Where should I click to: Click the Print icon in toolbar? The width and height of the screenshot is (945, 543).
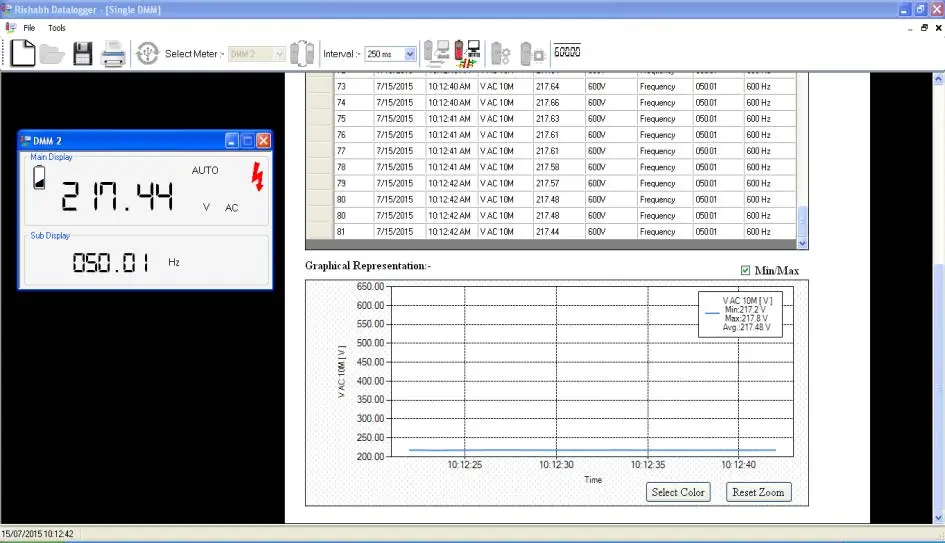coord(114,54)
